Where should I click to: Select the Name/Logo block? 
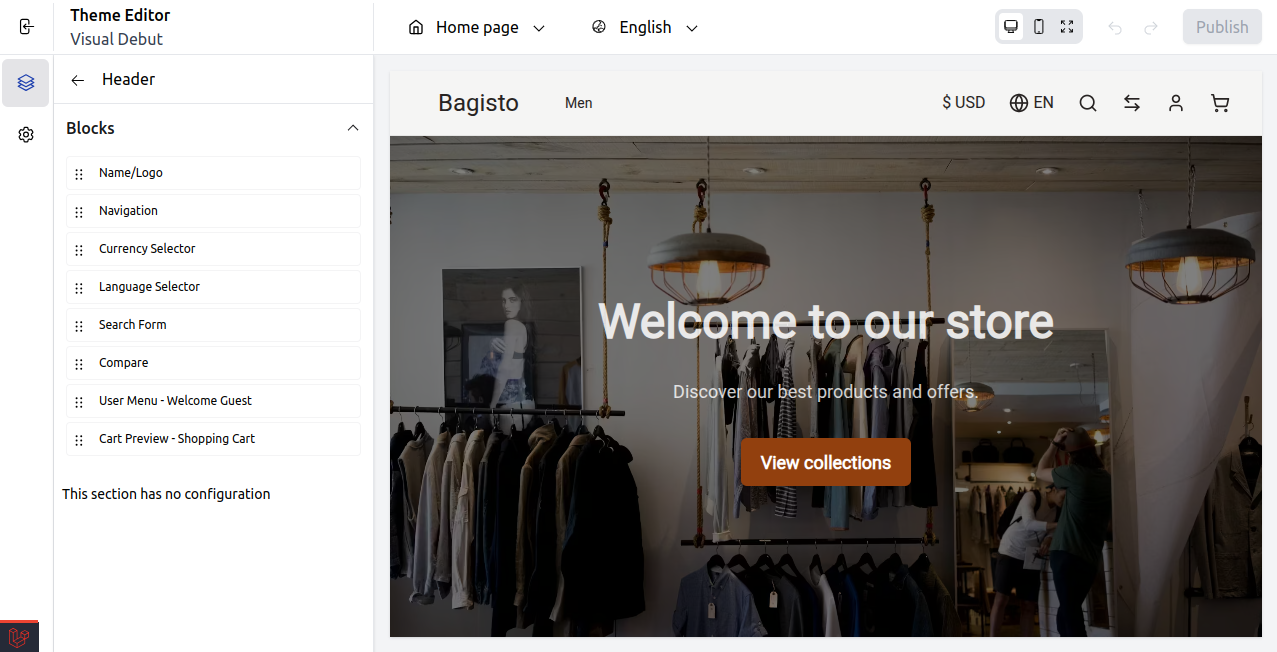pyautogui.click(x=213, y=173)
